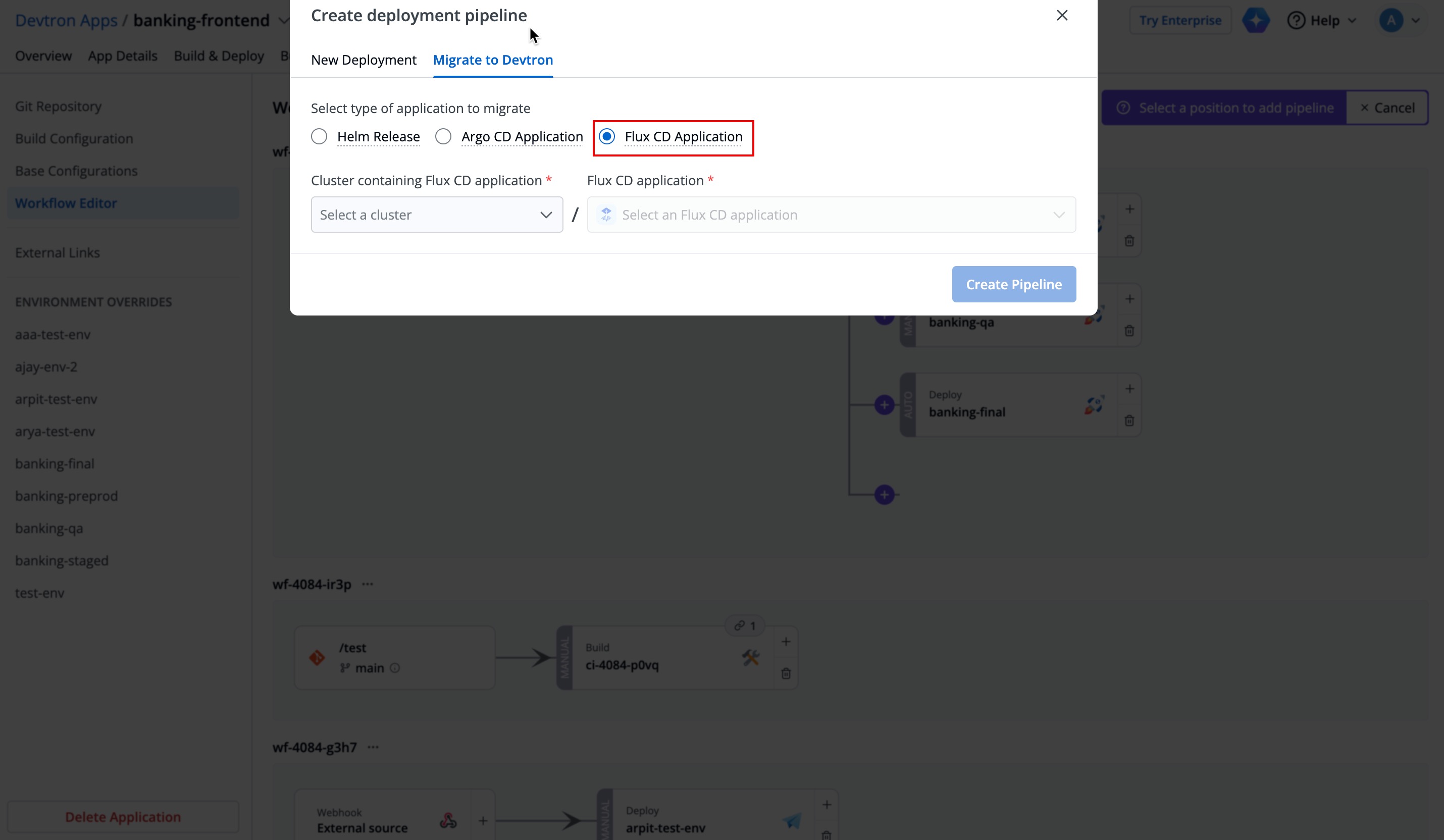Viewport: 1444px width, 840px height.
Task: Switch to the New Deployment tab
Action: [364, 60]
